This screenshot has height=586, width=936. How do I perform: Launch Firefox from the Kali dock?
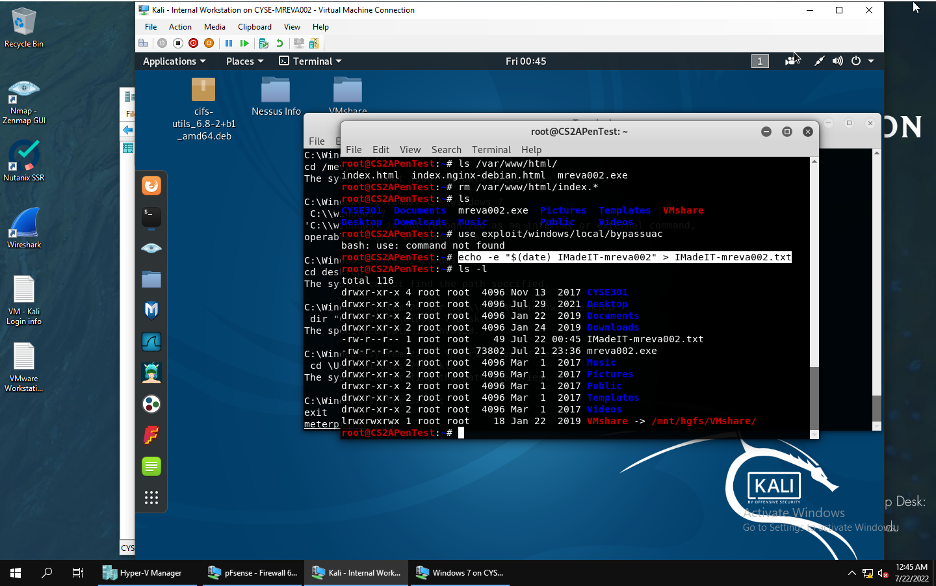(151, 186)
